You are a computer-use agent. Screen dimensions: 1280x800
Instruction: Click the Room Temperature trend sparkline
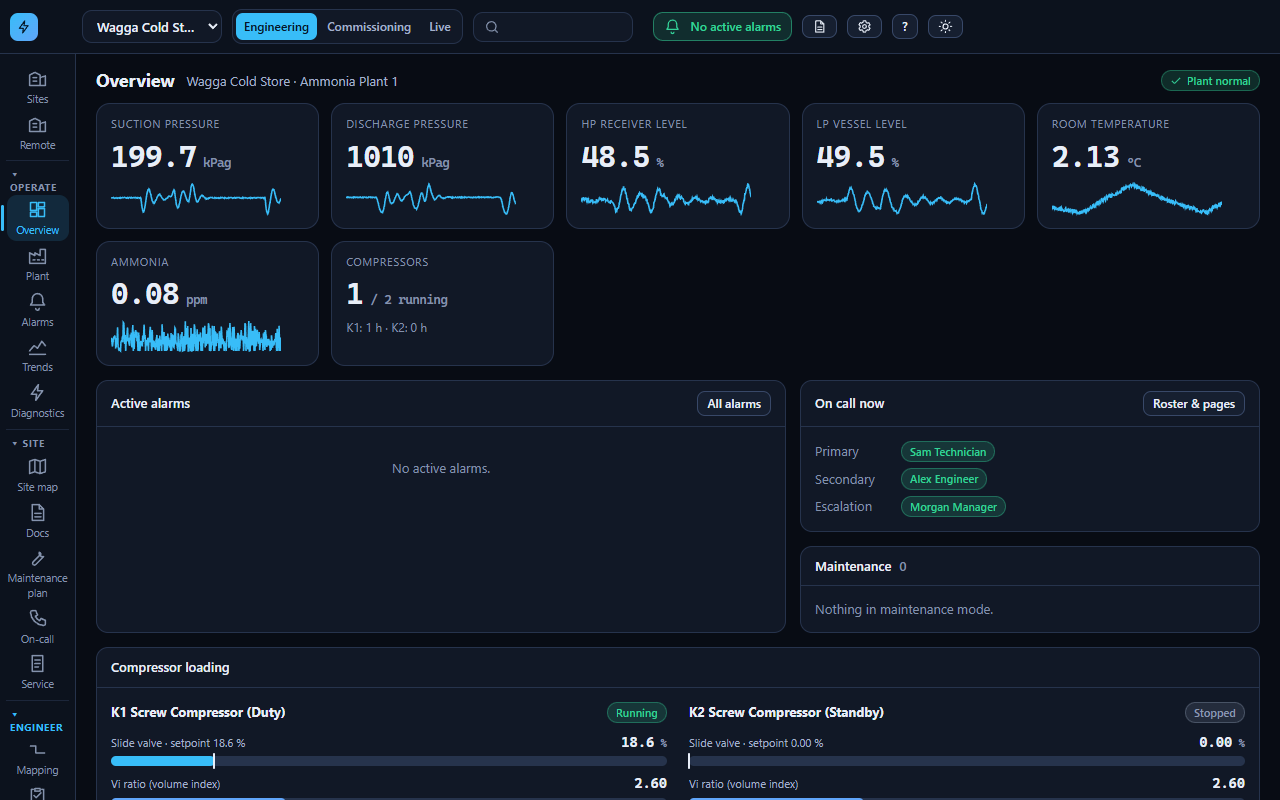[1137, 199]
